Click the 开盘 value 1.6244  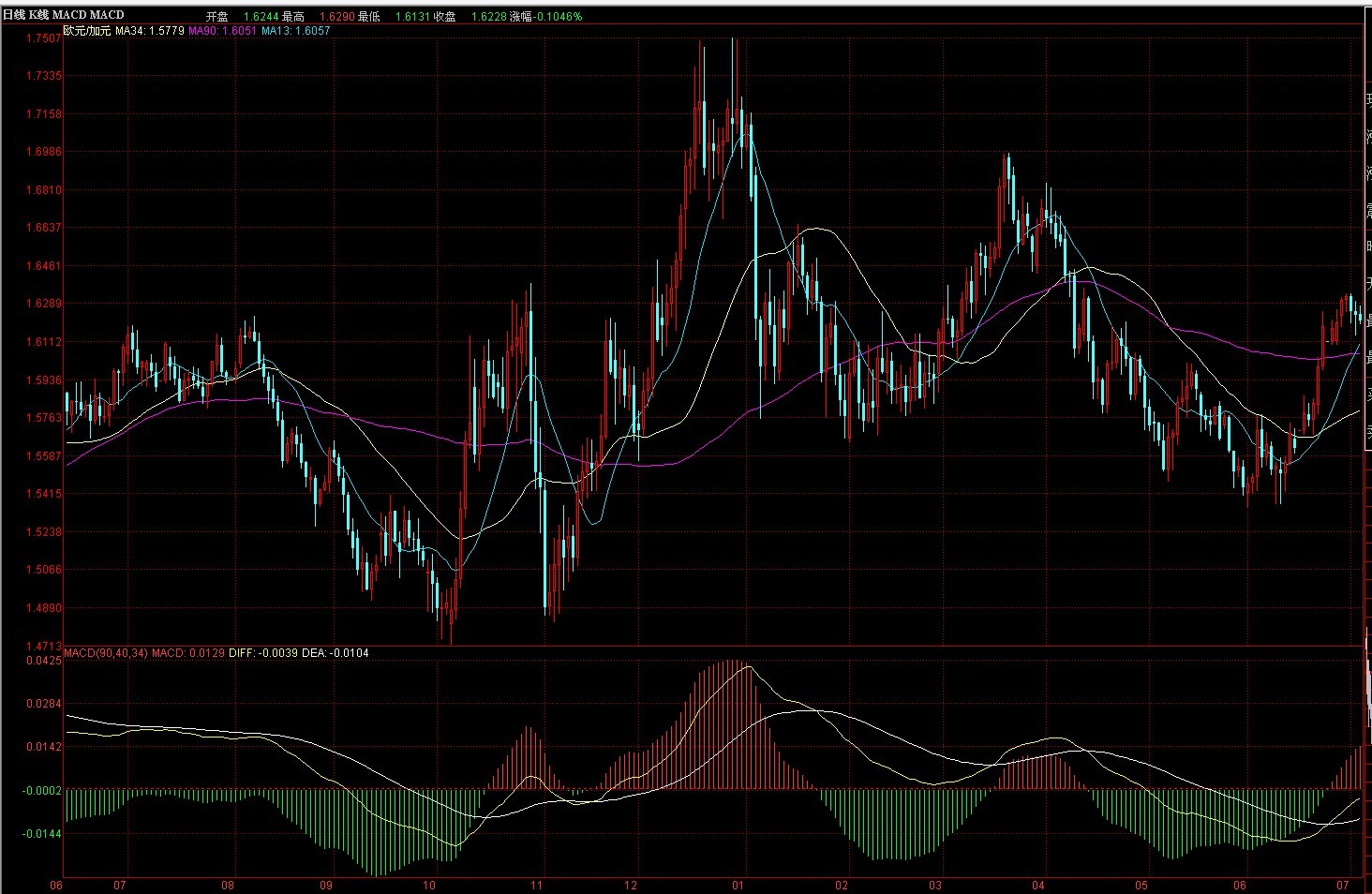coord(260,17)
